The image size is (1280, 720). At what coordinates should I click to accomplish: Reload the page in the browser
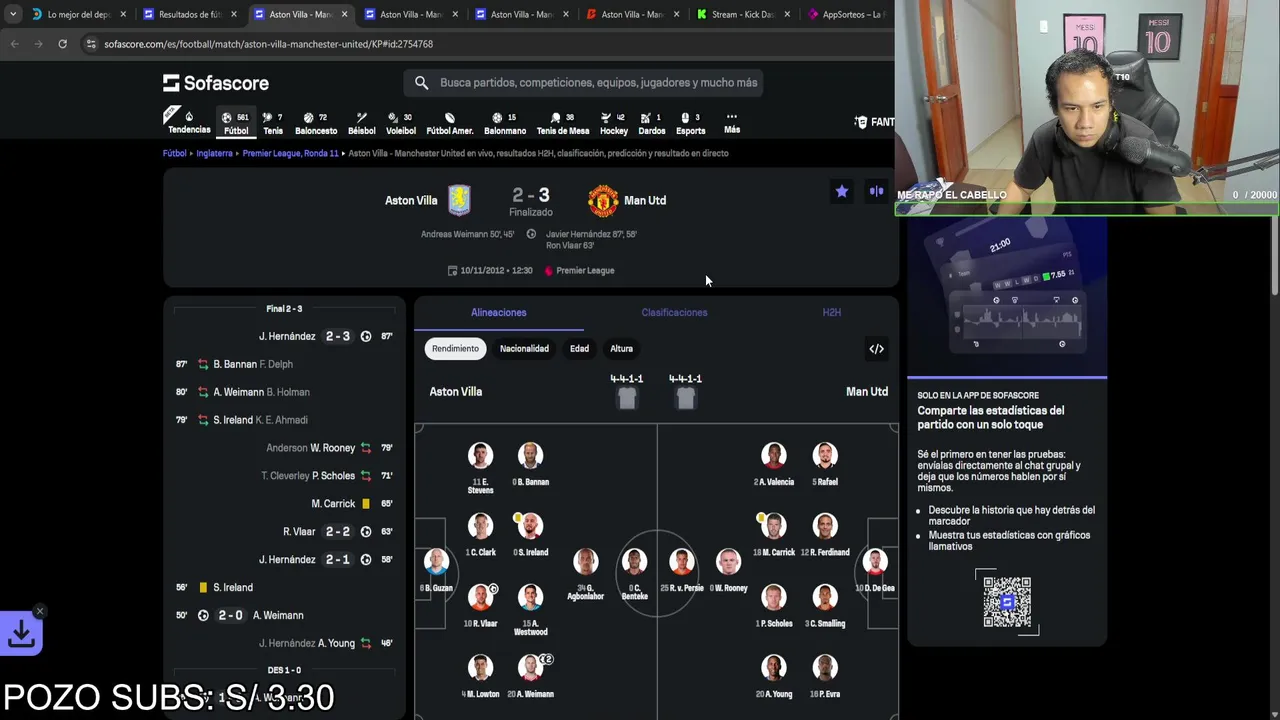coord(62,44)
